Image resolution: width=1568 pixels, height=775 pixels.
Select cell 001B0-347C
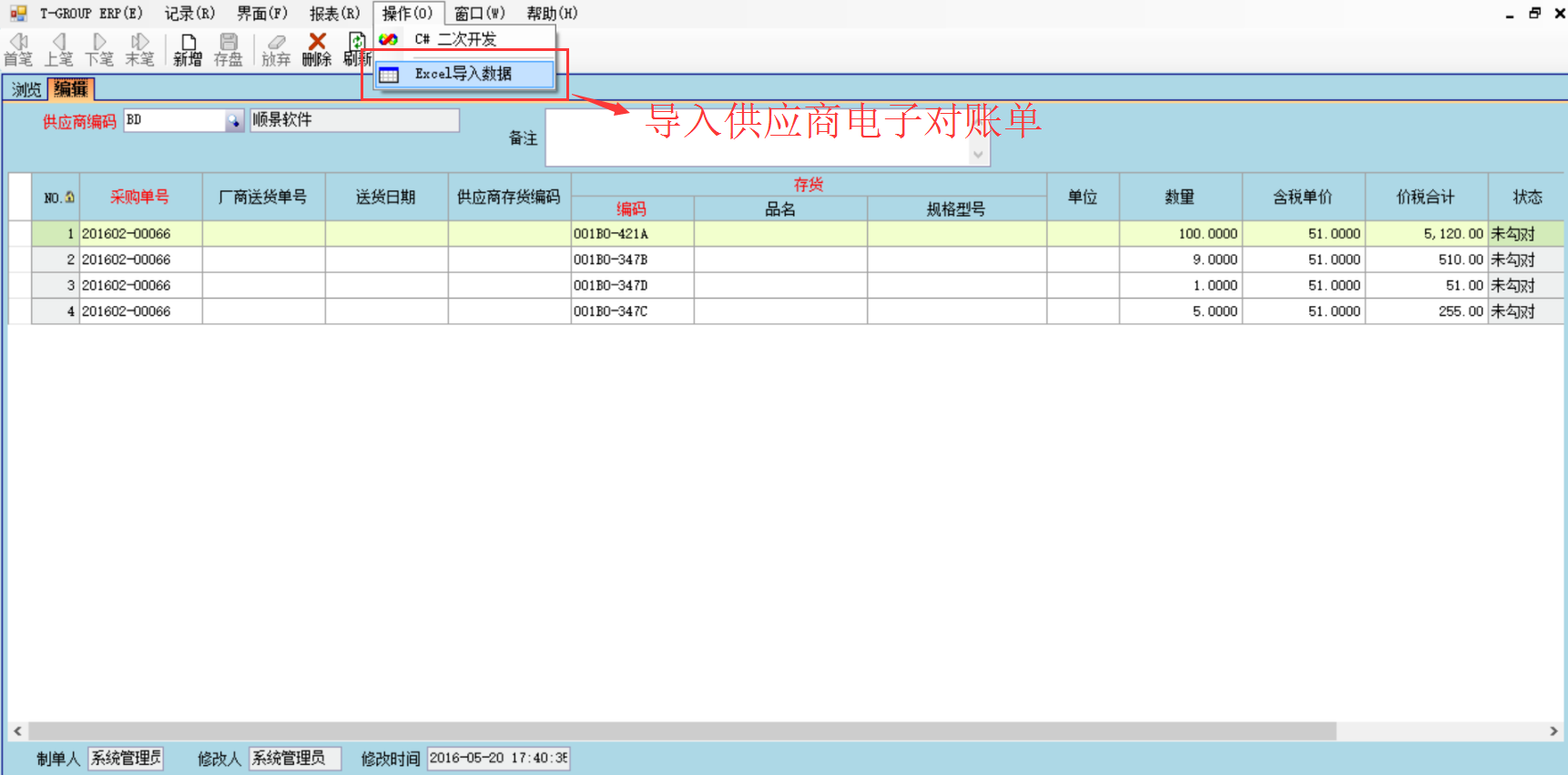(x=632, y=311)
